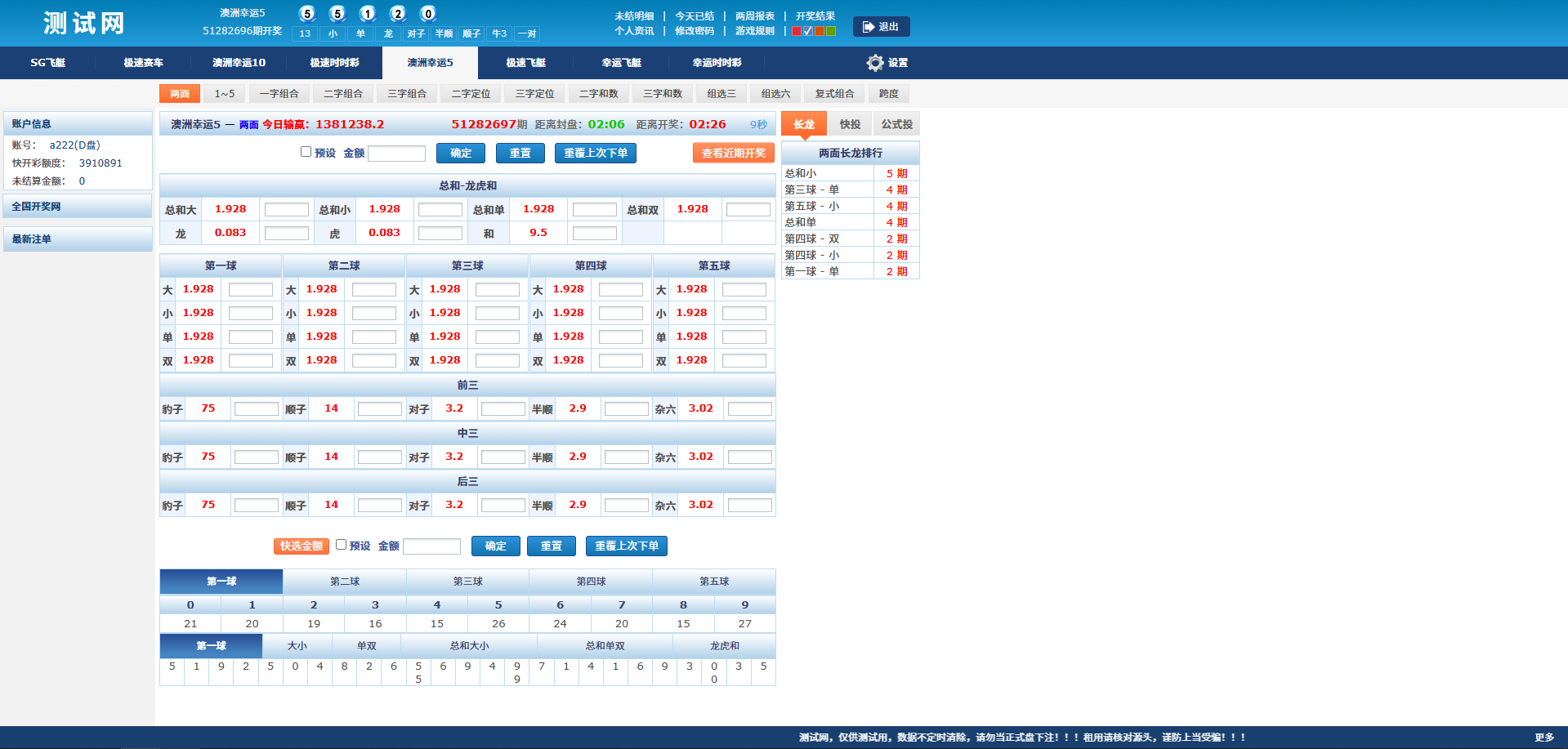This screenshot has width=1568, height=749.
Task: Choose the orange theme color square
Action: click(820, 31)
